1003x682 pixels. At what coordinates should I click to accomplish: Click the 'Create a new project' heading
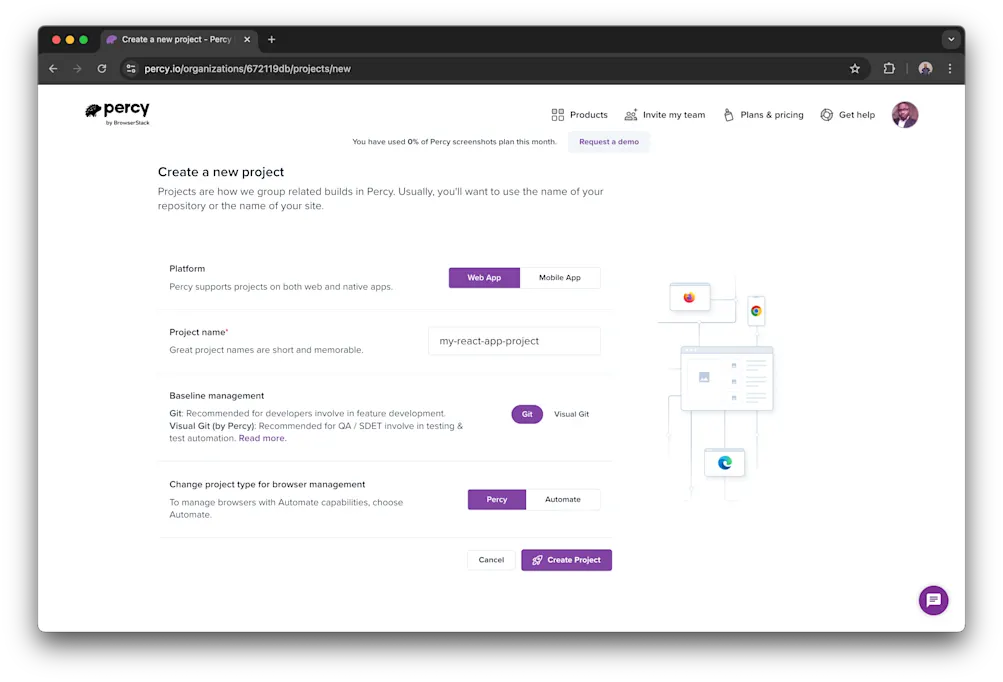[x=221, y=172]
